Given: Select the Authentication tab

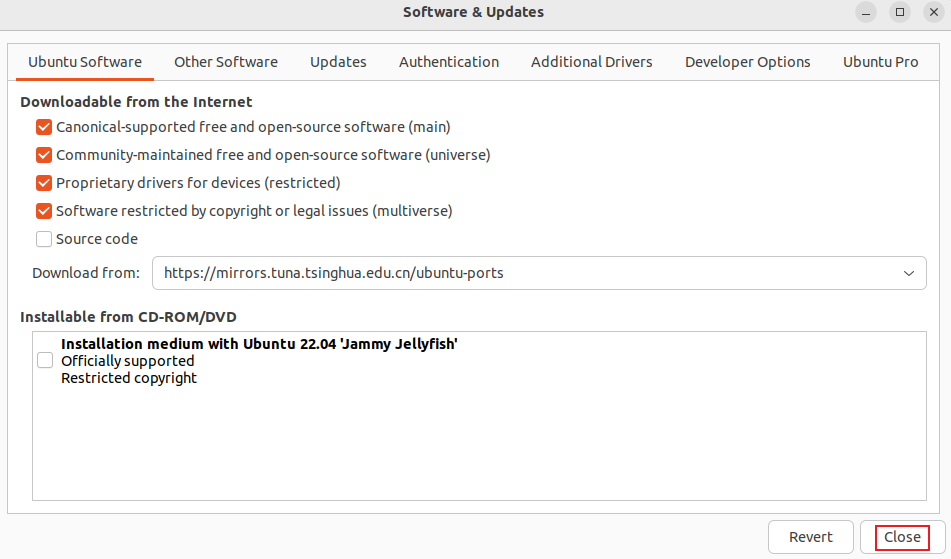Looking at the screenshot, I should (x=449, y=62).
